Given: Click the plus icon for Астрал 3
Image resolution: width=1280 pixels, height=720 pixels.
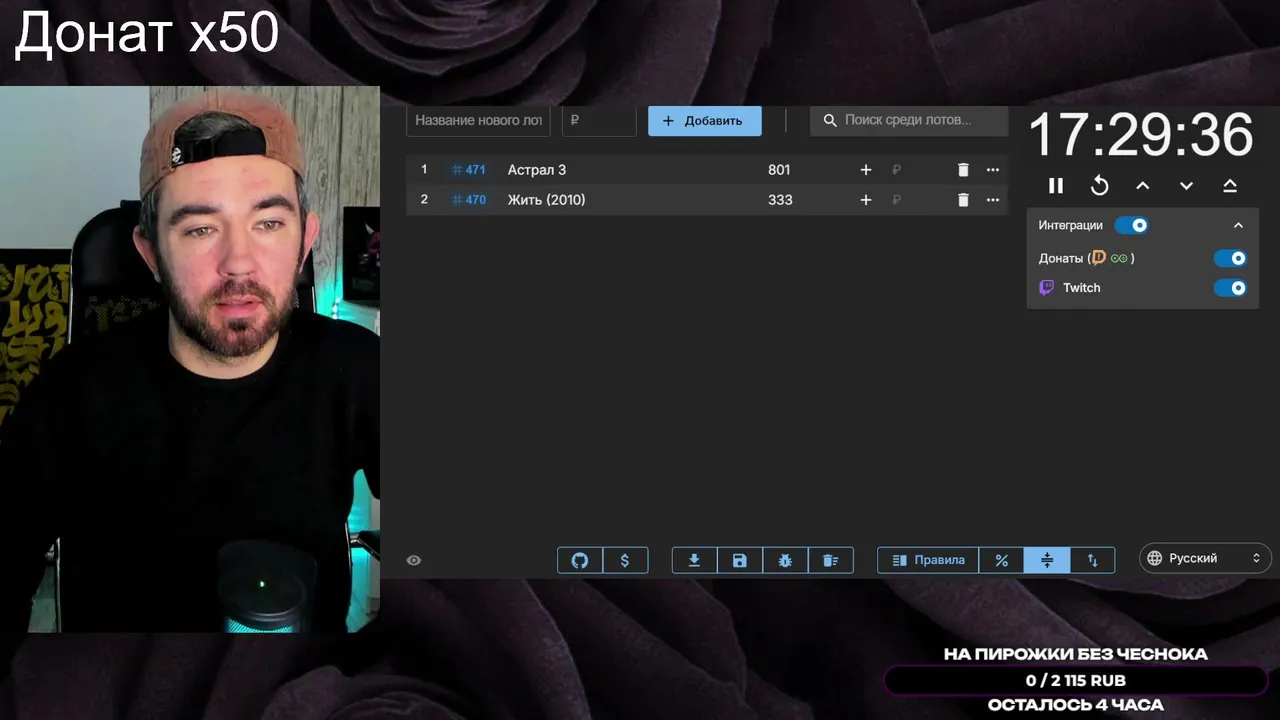Looking at the screenshot, I should point(866,170).
